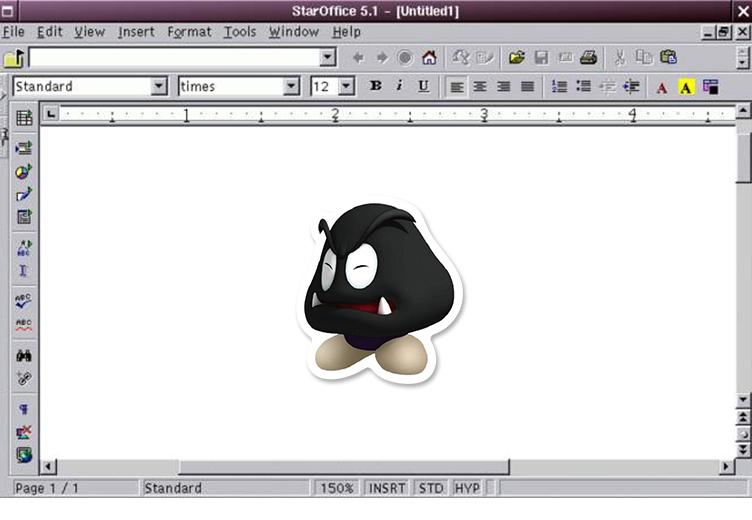Image resolution: width=752 pixels, height=520 pixels.
Task: Click the Data Sources icon in sidebar
Action: [x=24, y=378]
